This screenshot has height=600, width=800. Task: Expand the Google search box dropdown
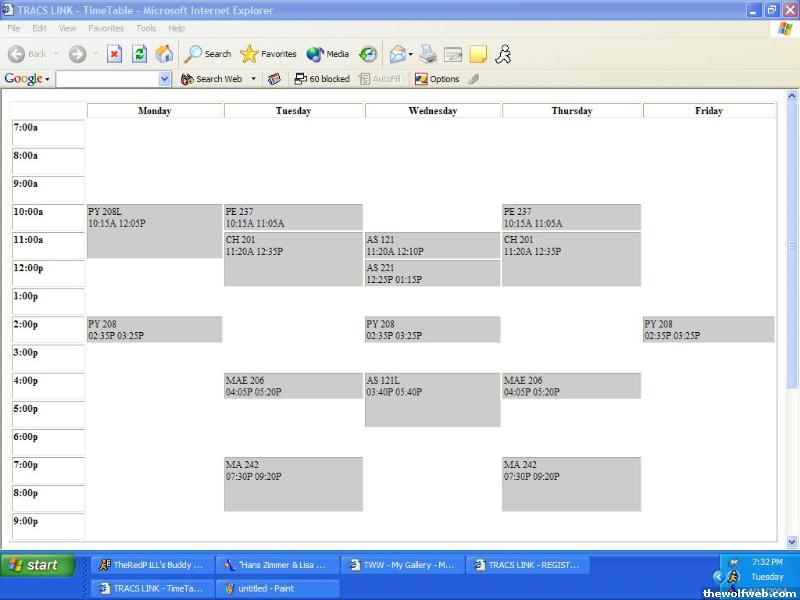tap(165, 79)
